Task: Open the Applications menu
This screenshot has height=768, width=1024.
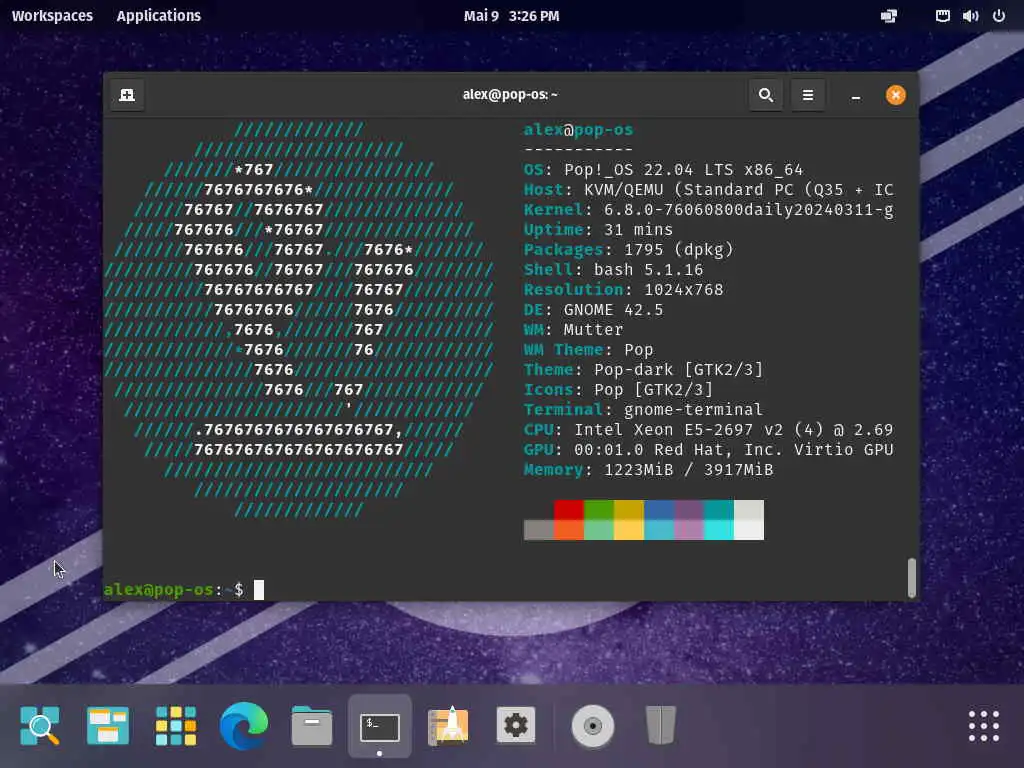Action: coord(159,16)
